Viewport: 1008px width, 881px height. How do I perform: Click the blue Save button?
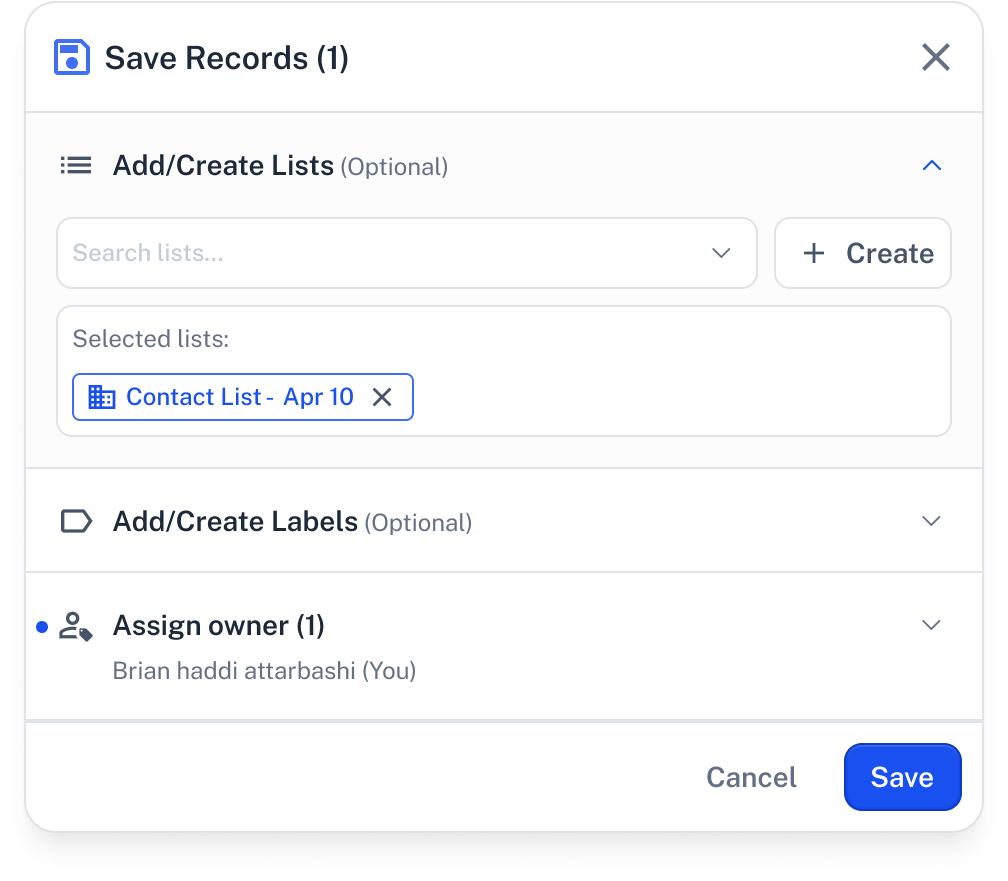click(903, 777)
